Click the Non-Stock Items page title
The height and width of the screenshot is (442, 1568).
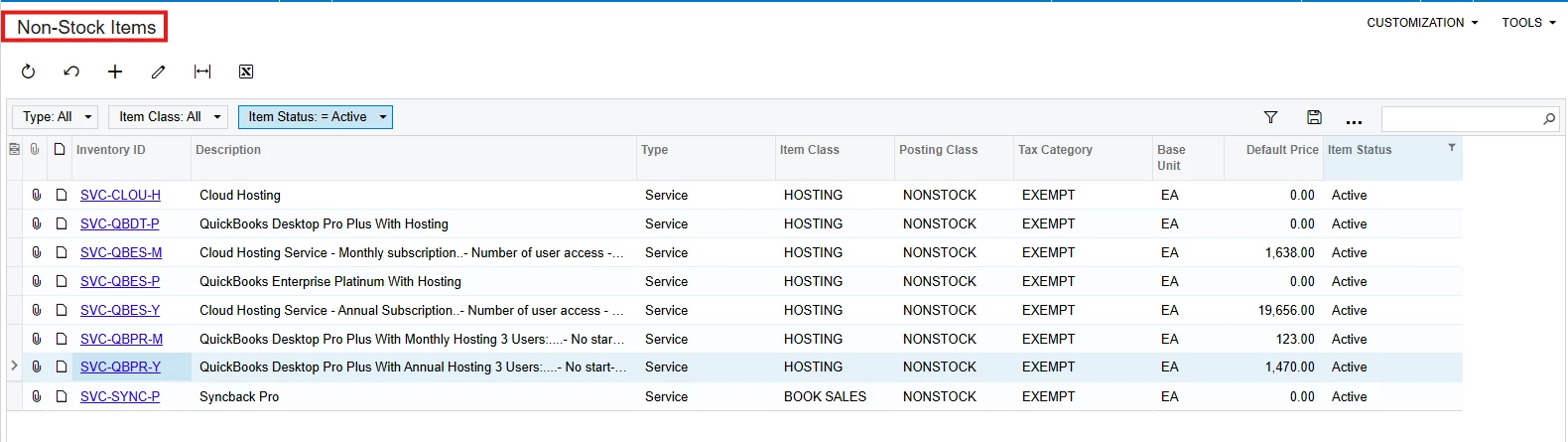(x=86, y=27)
